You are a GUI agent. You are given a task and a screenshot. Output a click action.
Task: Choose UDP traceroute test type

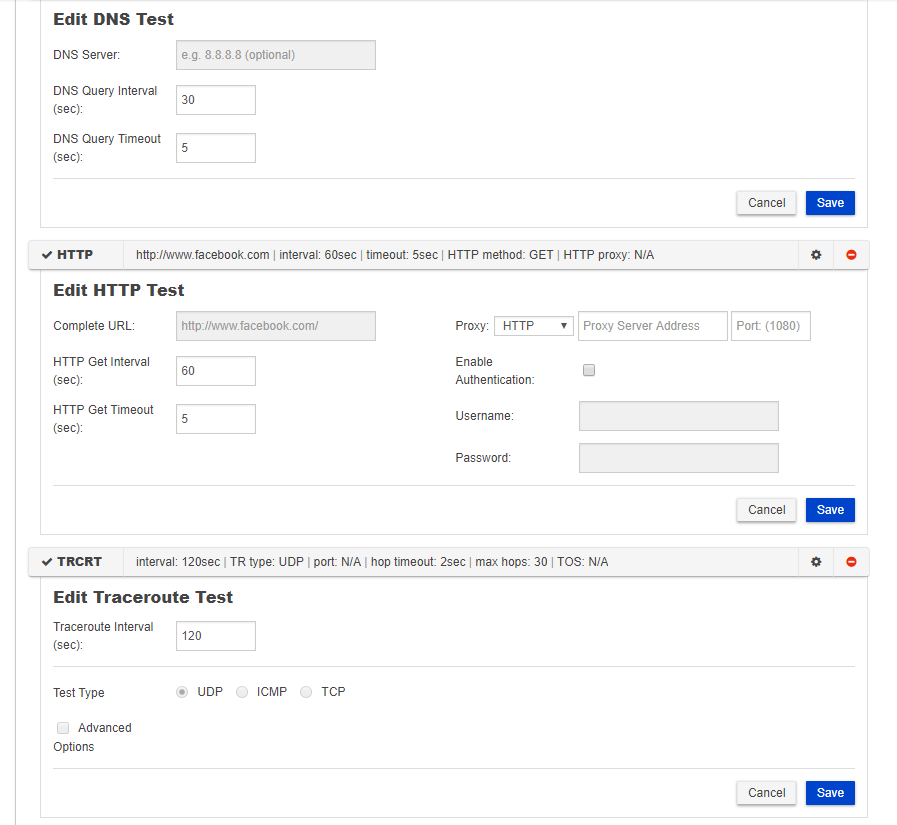182,692
